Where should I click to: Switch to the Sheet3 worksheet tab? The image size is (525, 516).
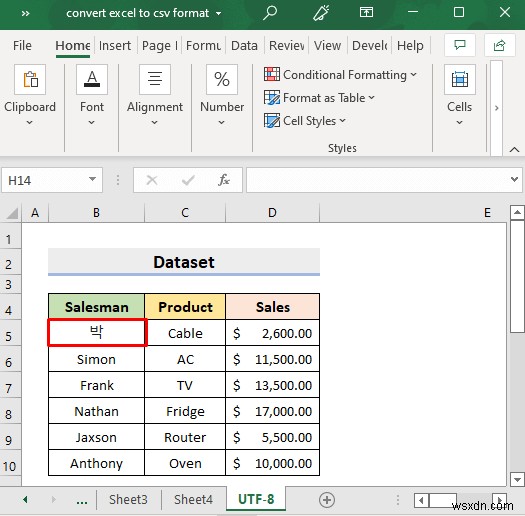click(128, 500)
